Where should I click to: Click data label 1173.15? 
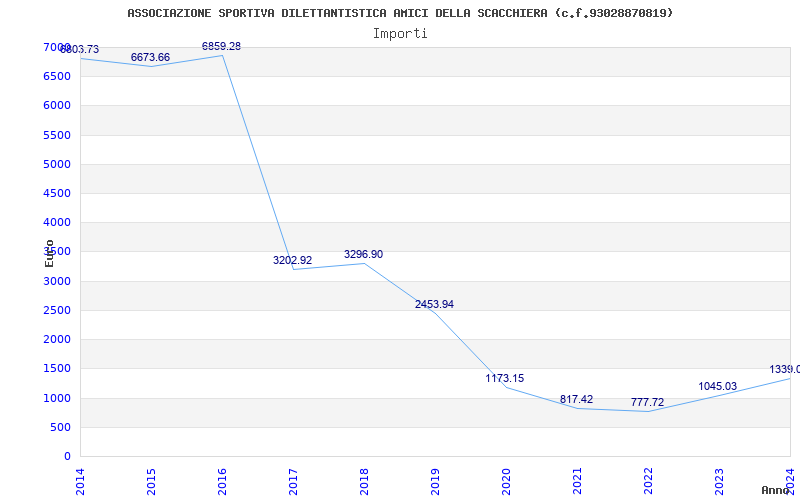point(505,378)
